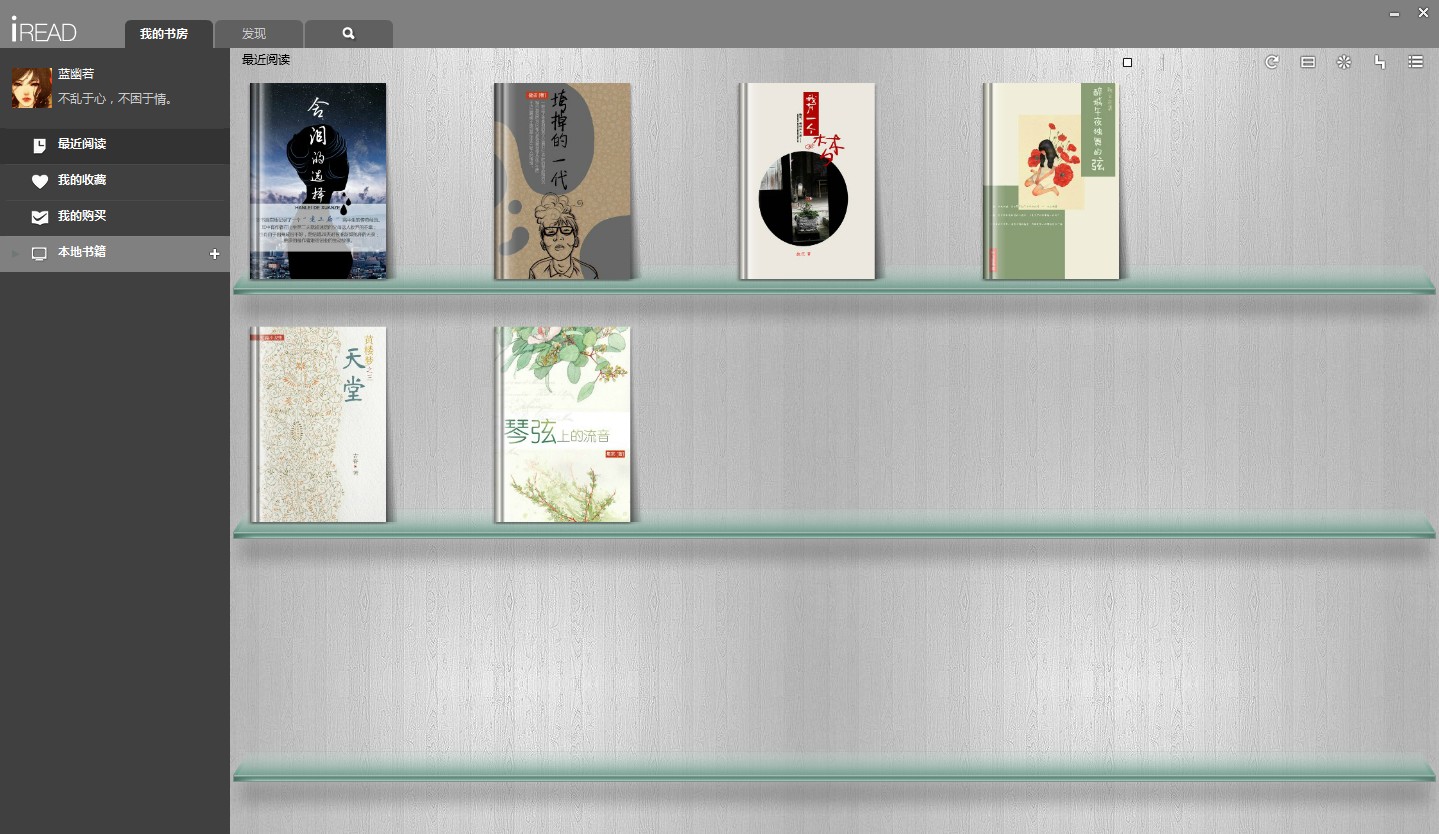
Task: Expand the 本地书籍 tree arrow
Action: (15, 254)
